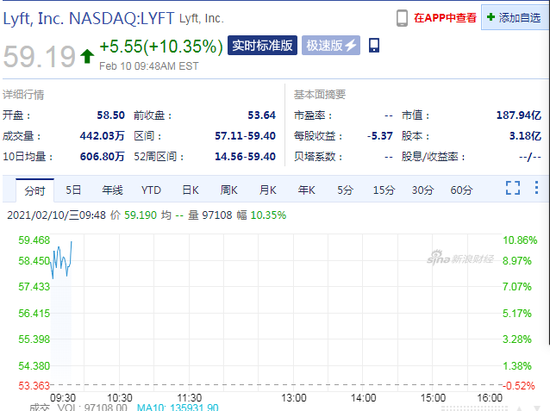Select the YTD tab

click(151, 190)
